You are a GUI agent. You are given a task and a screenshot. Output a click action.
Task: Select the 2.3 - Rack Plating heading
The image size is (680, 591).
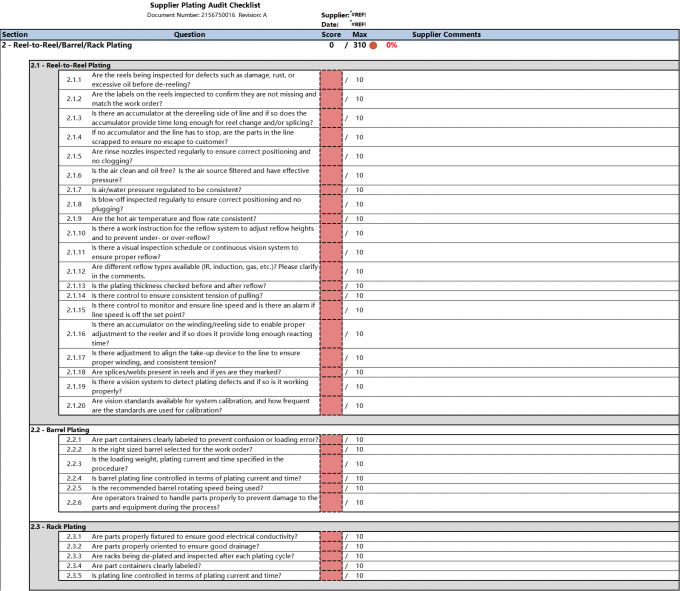pyautogui.click(x=58, y=526)
